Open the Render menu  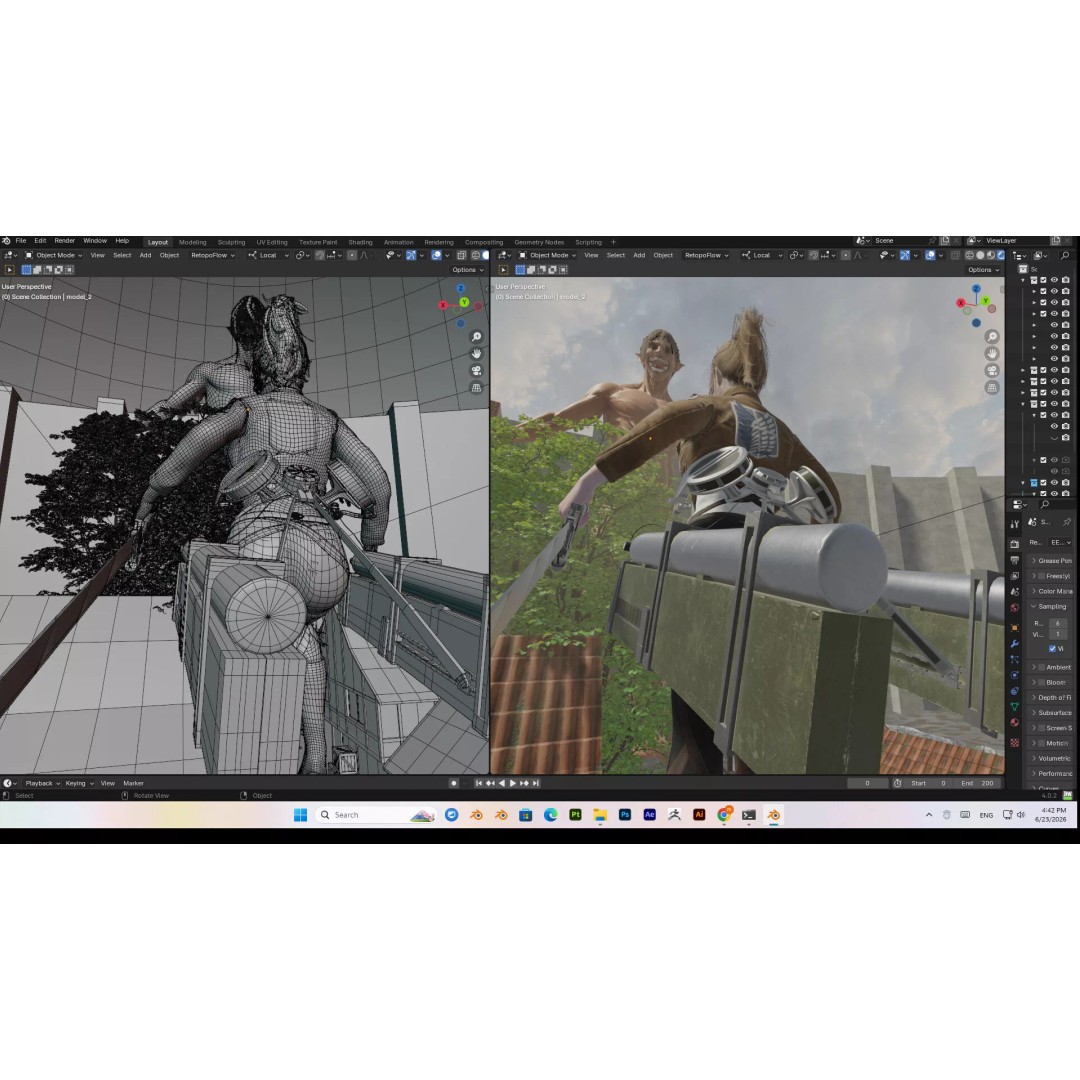(64, 241)
